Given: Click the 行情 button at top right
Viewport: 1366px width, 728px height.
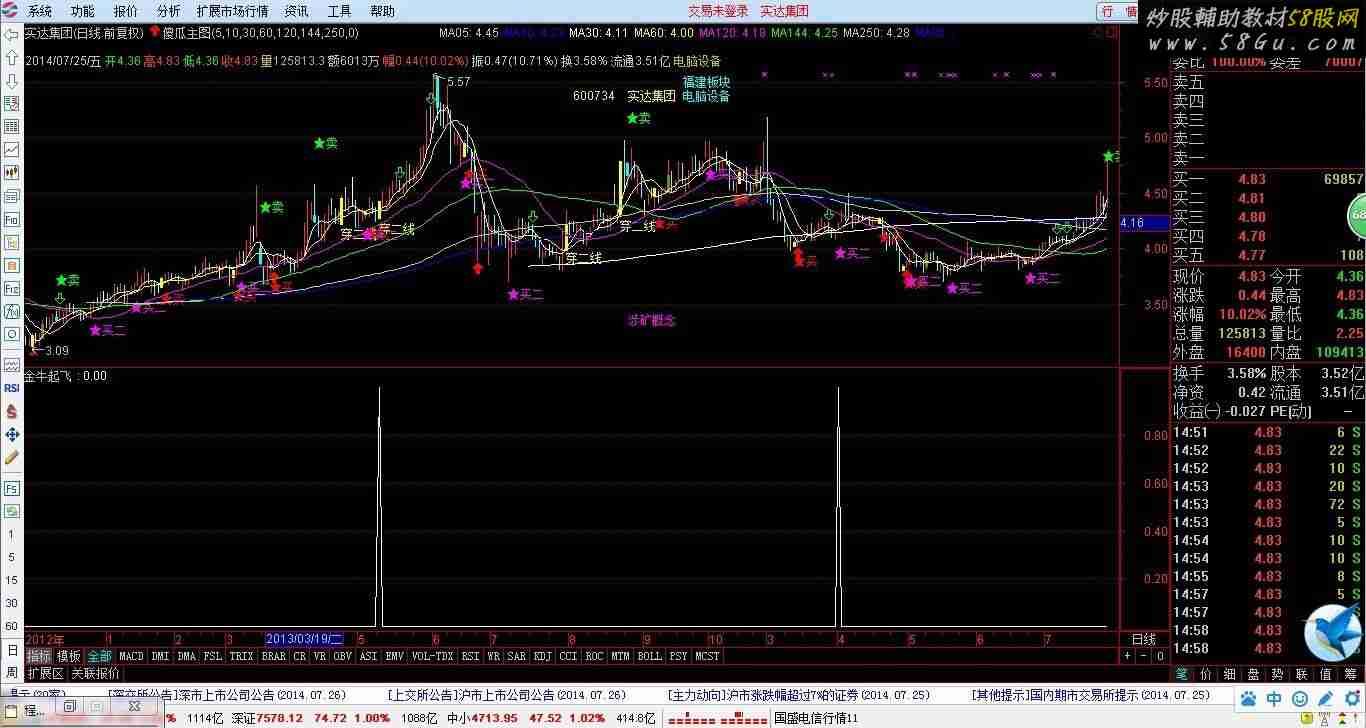Looking at the screenshot, I should tap(1118, 12).
